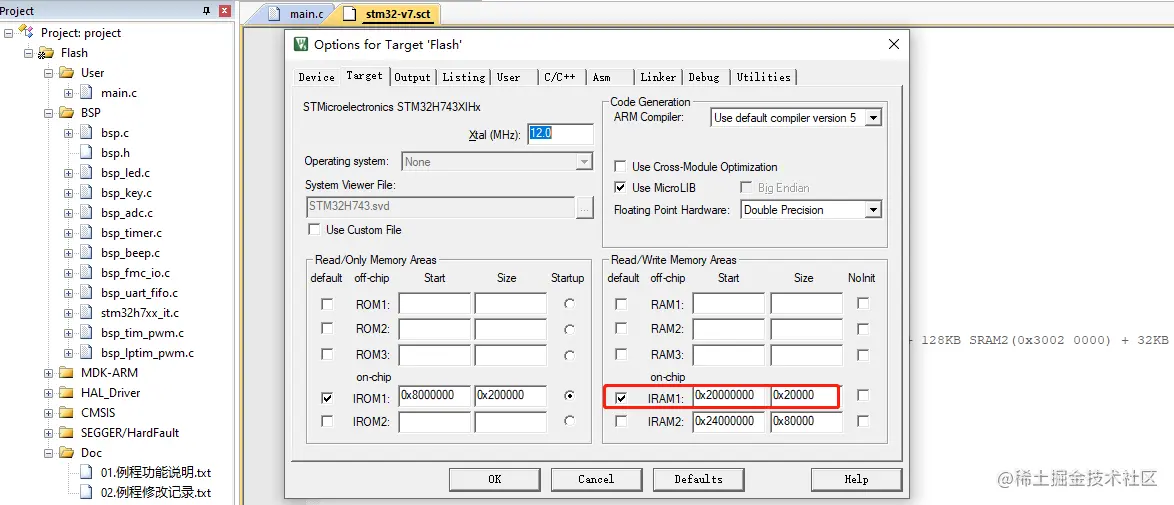This screenshot has width=1174, height=505.
Task: Expand the CMSIS group
Action: coord(49,413)
